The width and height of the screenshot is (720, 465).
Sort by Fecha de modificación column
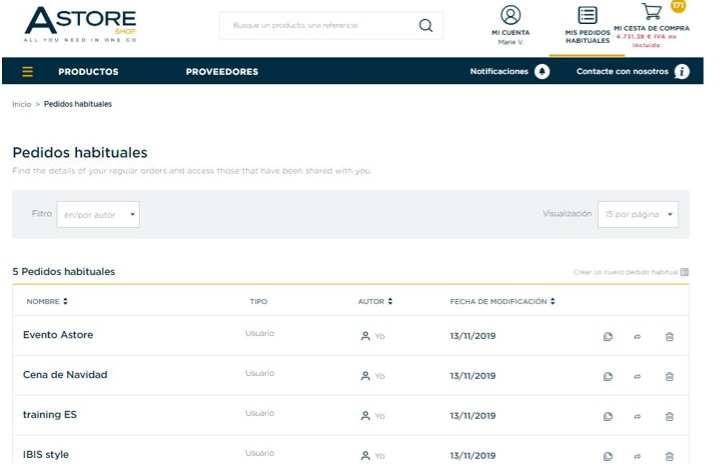tap(502, 301)
